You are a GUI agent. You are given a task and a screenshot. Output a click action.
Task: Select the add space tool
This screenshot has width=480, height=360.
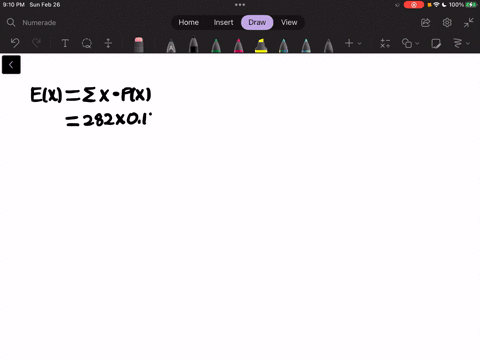tap(108, 43)
